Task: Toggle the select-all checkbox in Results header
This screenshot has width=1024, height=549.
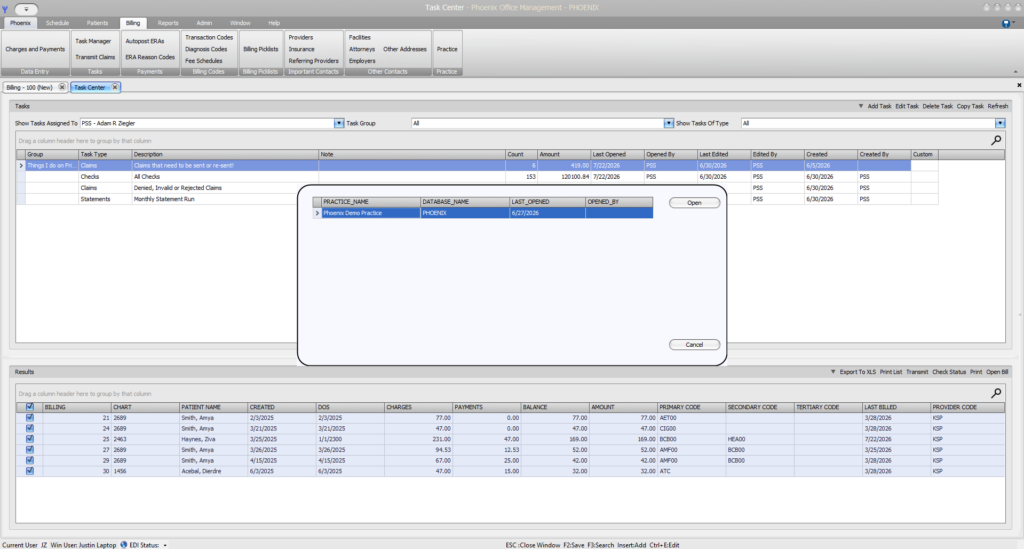Action: click(29, 407)
